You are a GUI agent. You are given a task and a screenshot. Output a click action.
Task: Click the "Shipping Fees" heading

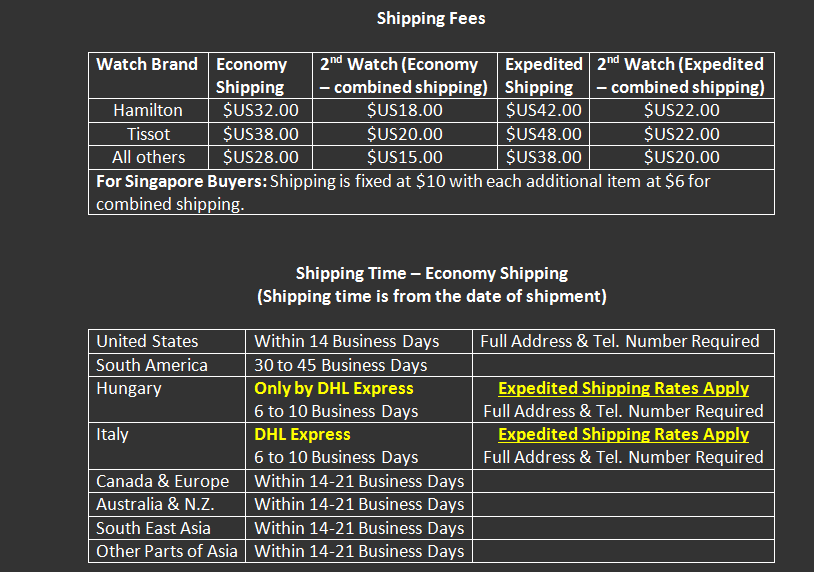coord(431,19)
